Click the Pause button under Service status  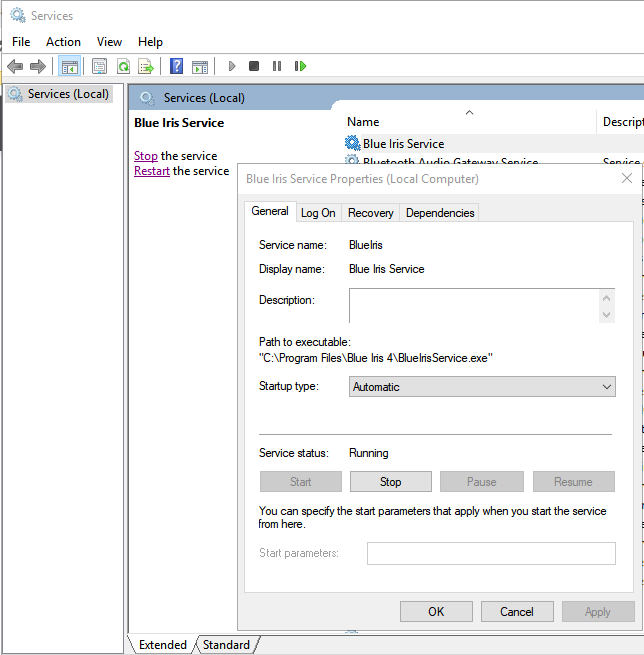(482, 482)
